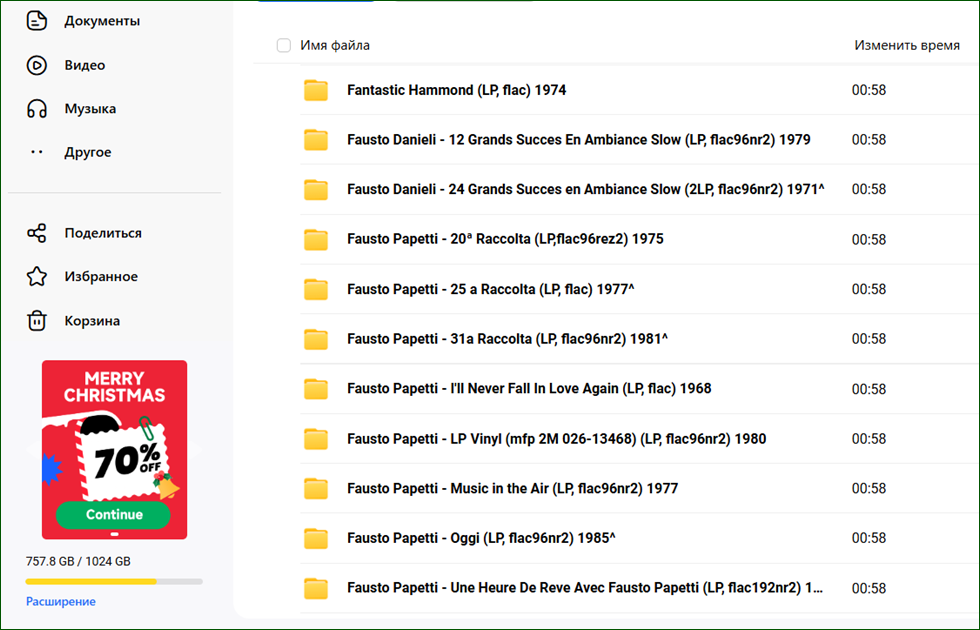Open the Documents icon in sidebar
Image resolution: width=980 pixels, height=630 pixels.
(36, 21)
